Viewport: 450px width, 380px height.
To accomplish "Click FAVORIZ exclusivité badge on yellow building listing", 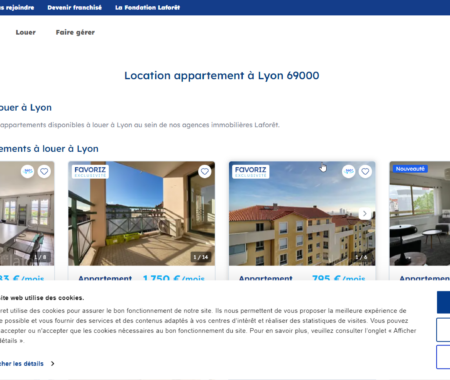I will click(251, 172).
